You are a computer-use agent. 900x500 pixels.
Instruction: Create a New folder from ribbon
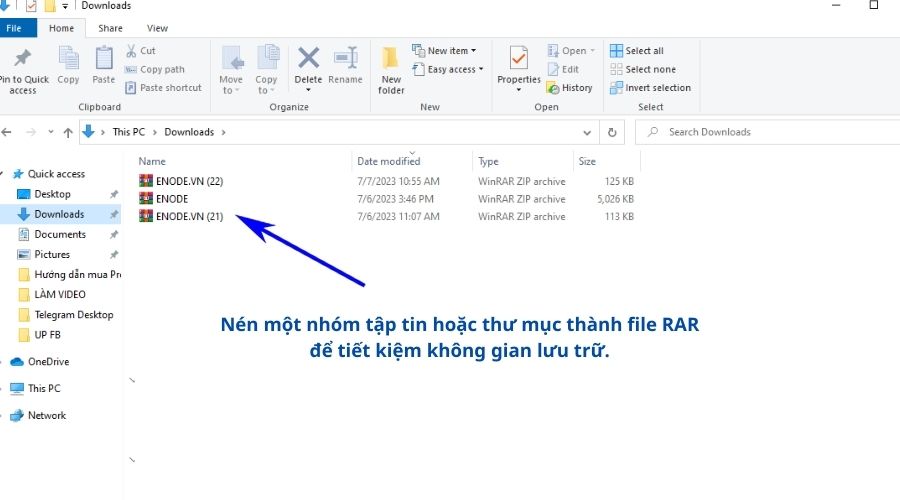click(391, 70)
